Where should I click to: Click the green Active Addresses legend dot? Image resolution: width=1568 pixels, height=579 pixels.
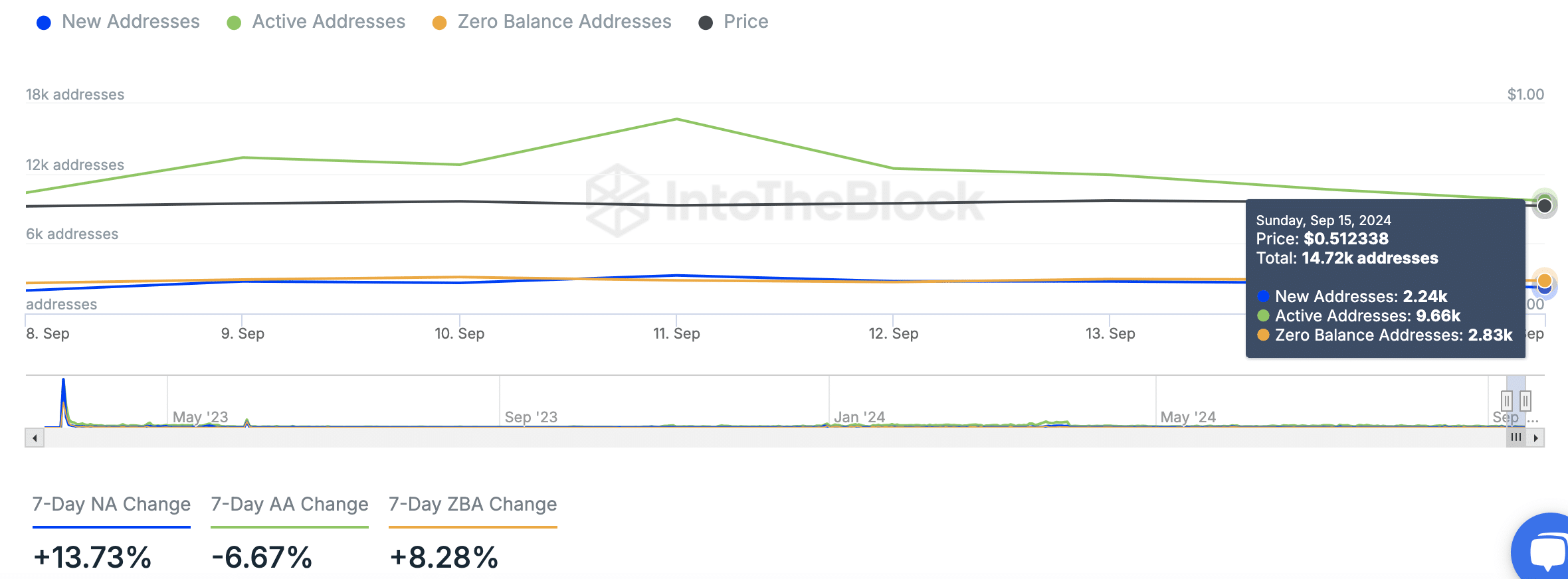(234, 23)
